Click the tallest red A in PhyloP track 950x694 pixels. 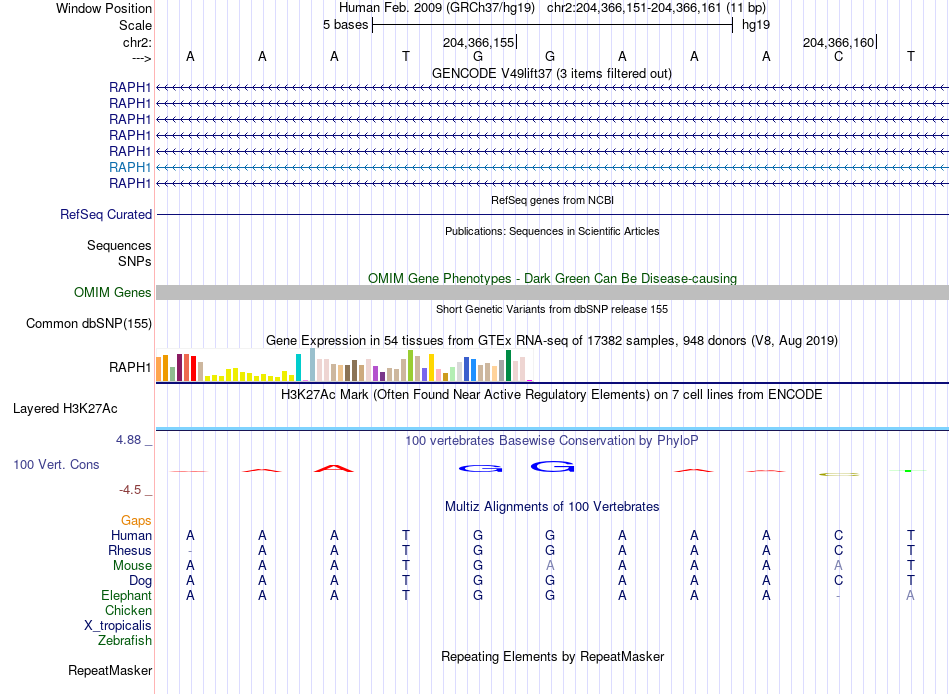(334, 468)
